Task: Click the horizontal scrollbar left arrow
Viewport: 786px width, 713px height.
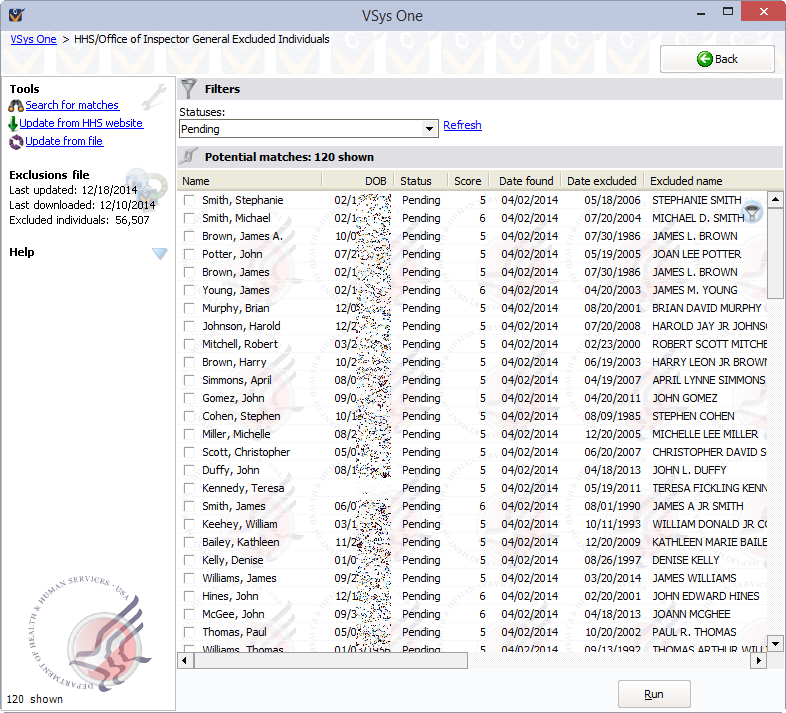Action: 185,660
